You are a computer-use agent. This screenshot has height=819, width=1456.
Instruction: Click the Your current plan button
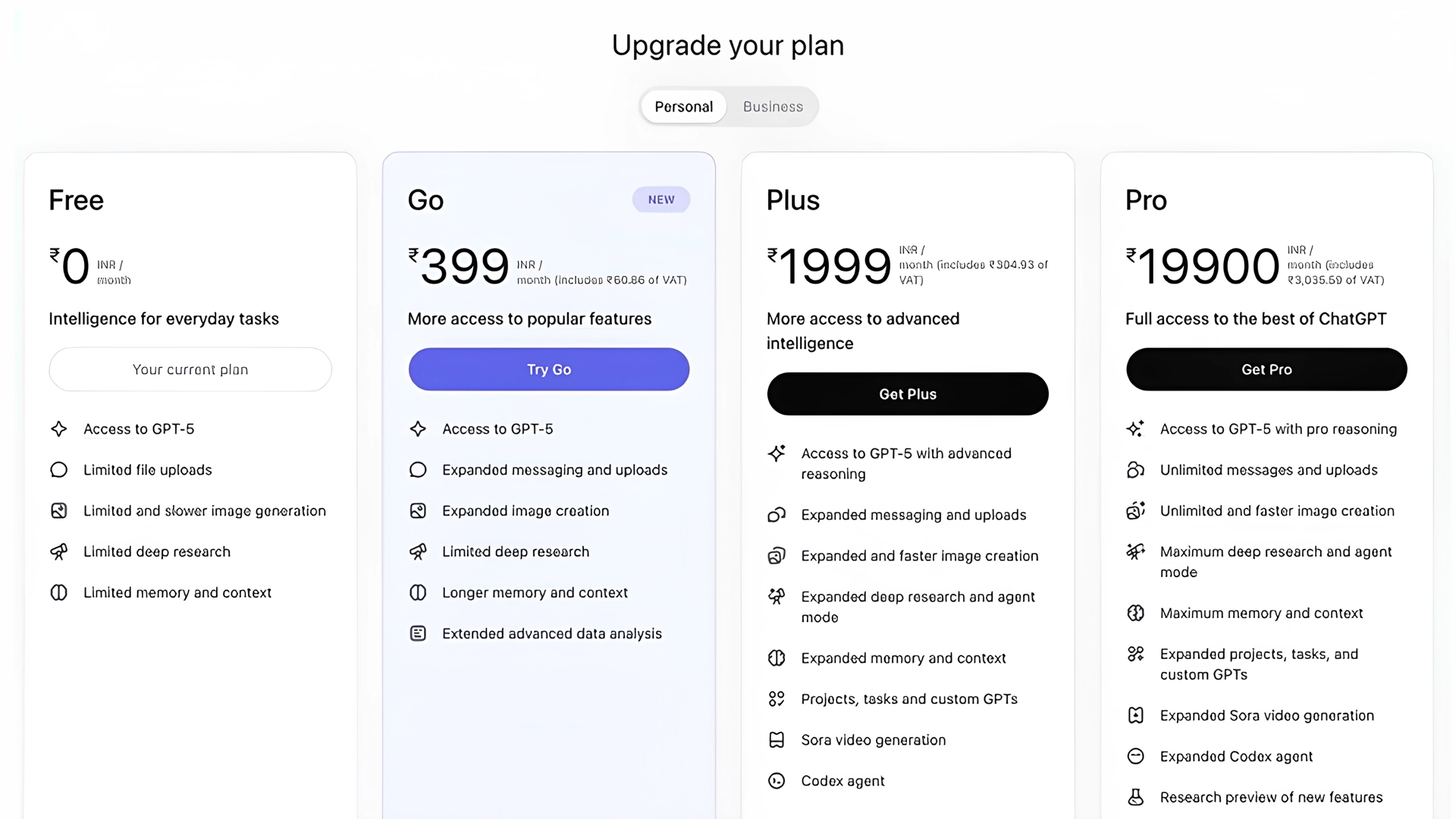tap(190, 369)
